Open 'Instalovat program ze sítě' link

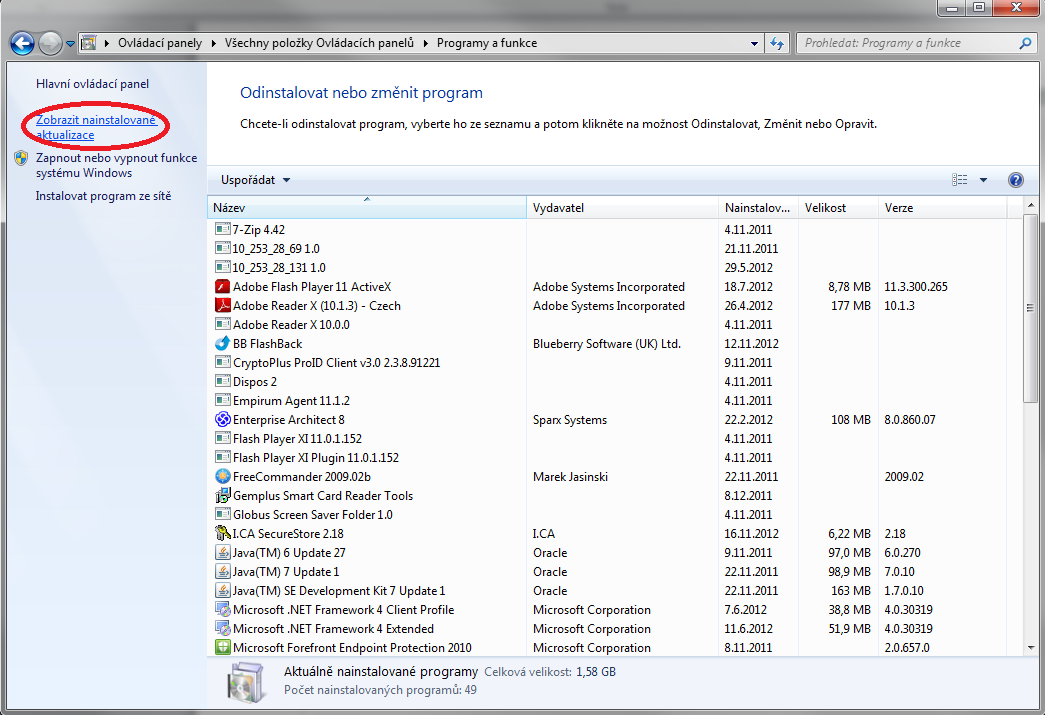[103, 196]
